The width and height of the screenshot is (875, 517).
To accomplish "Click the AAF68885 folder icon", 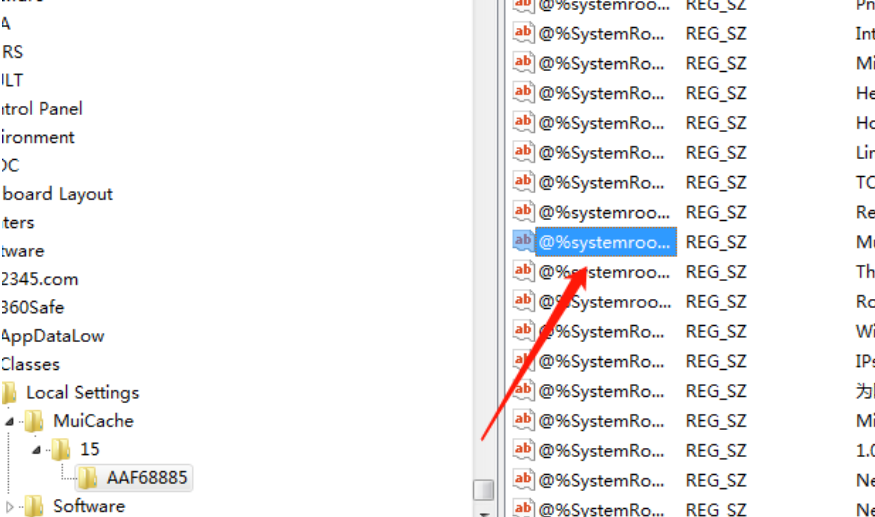I will point(88,478).
